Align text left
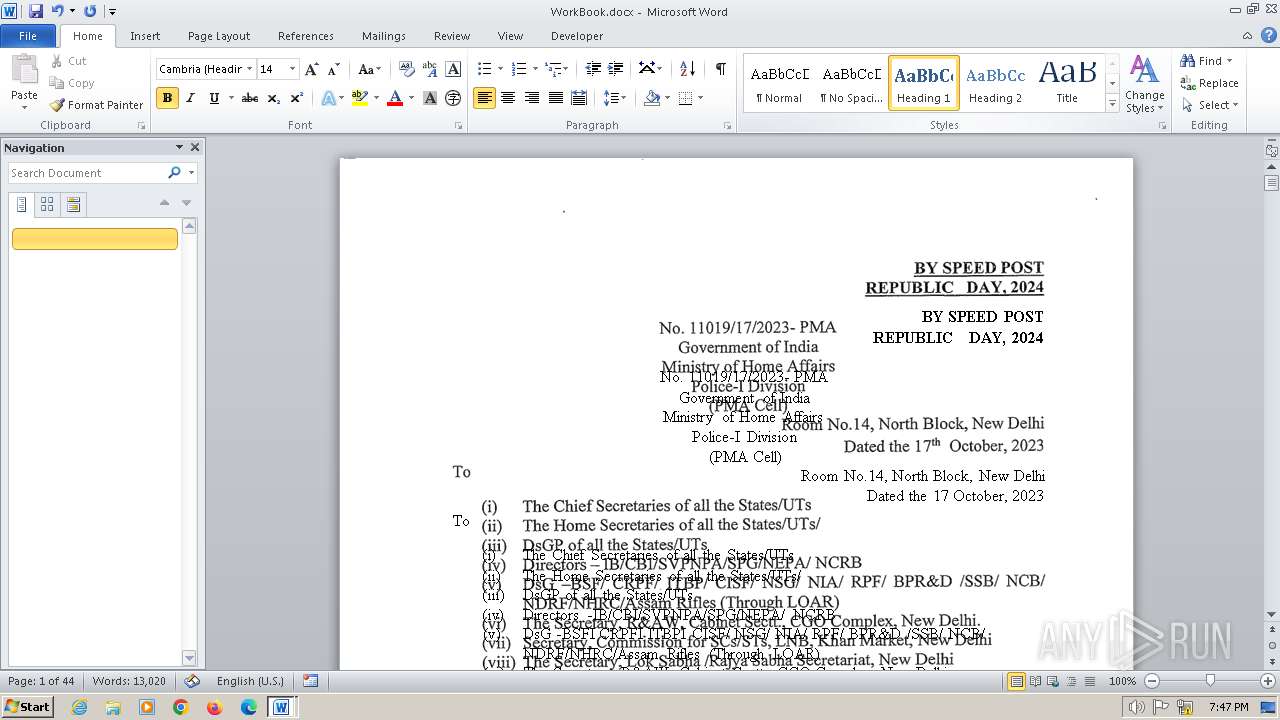Viewport: 1280px width, 720px height. [x=484, y=98]
